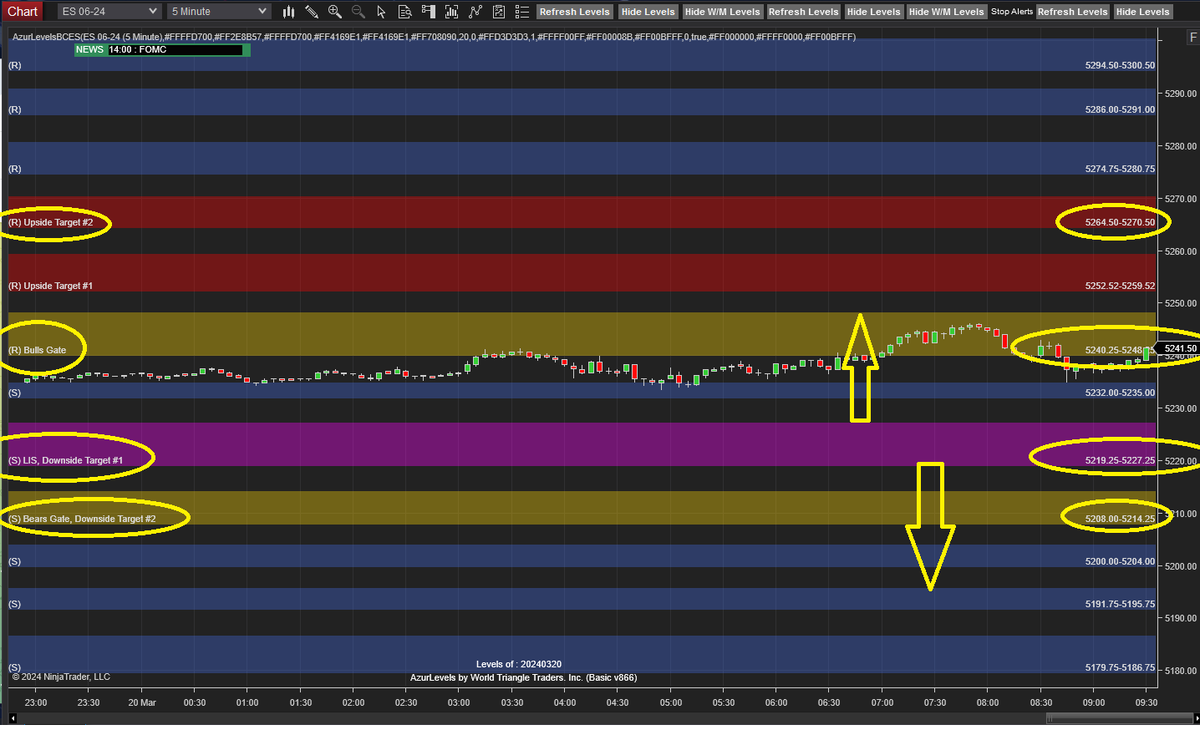Image resolution: width=1200 pixels, height=730 pixels.
Task: Click the 5264.50-5270.50 level value
Action: tap(1120, 223)
